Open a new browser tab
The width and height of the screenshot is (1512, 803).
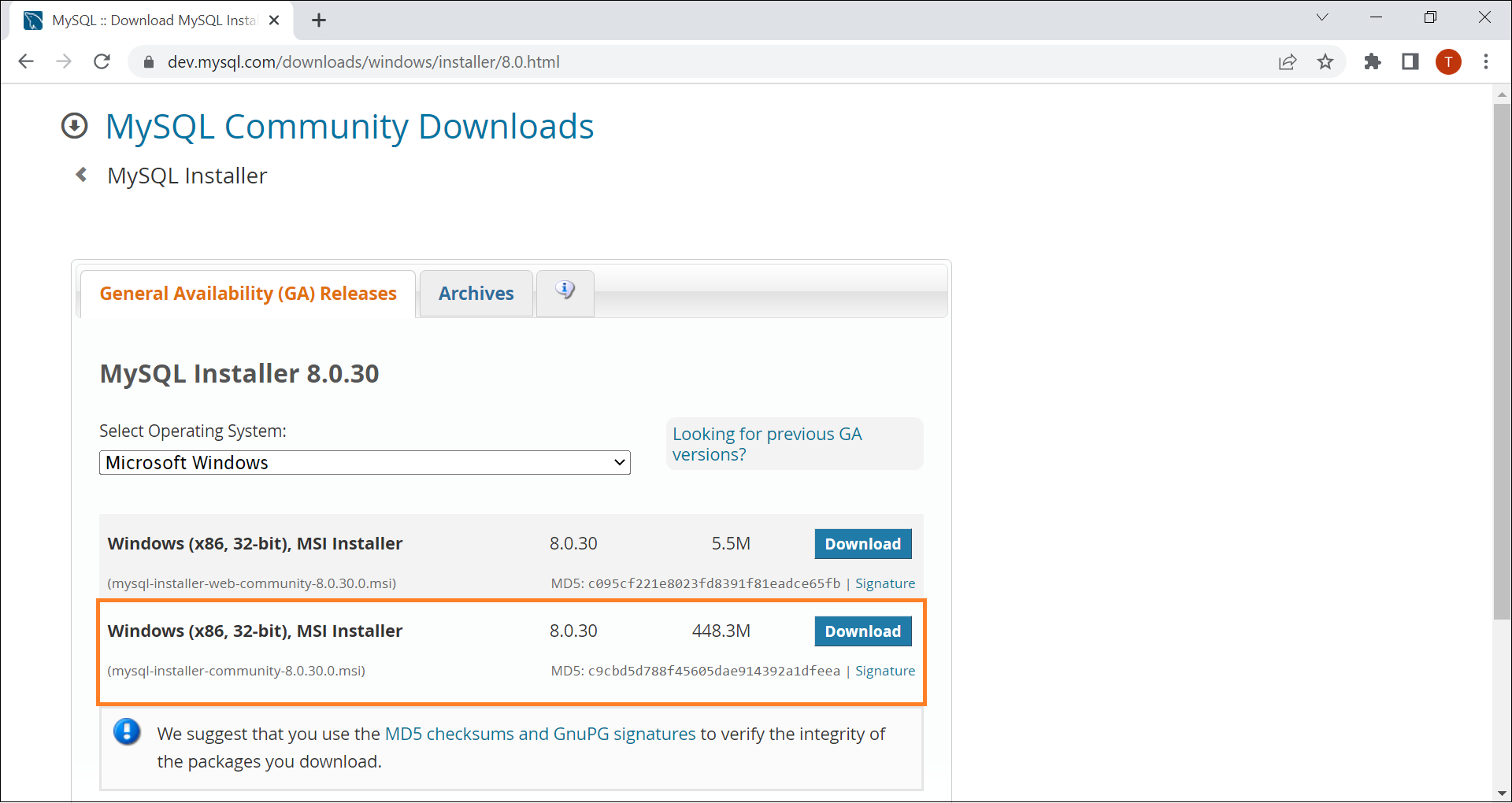click(x=319, y=20)
